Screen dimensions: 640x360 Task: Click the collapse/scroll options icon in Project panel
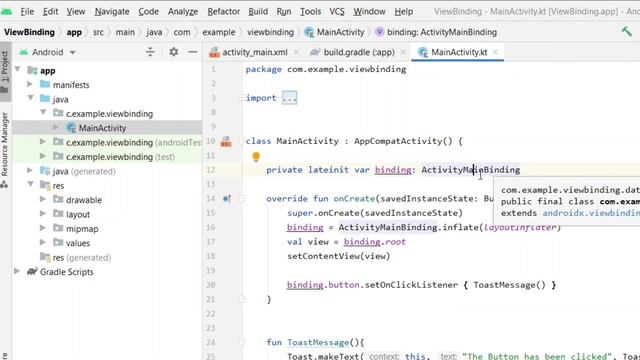pyautogui.click(x=150, y=52)
